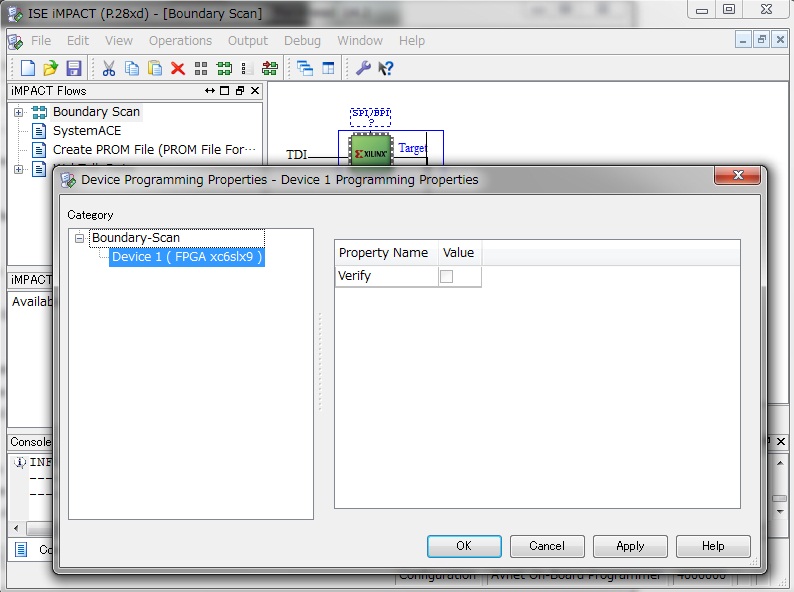
Task: Click the Create PROM File document icon
Action: [39, 150]
